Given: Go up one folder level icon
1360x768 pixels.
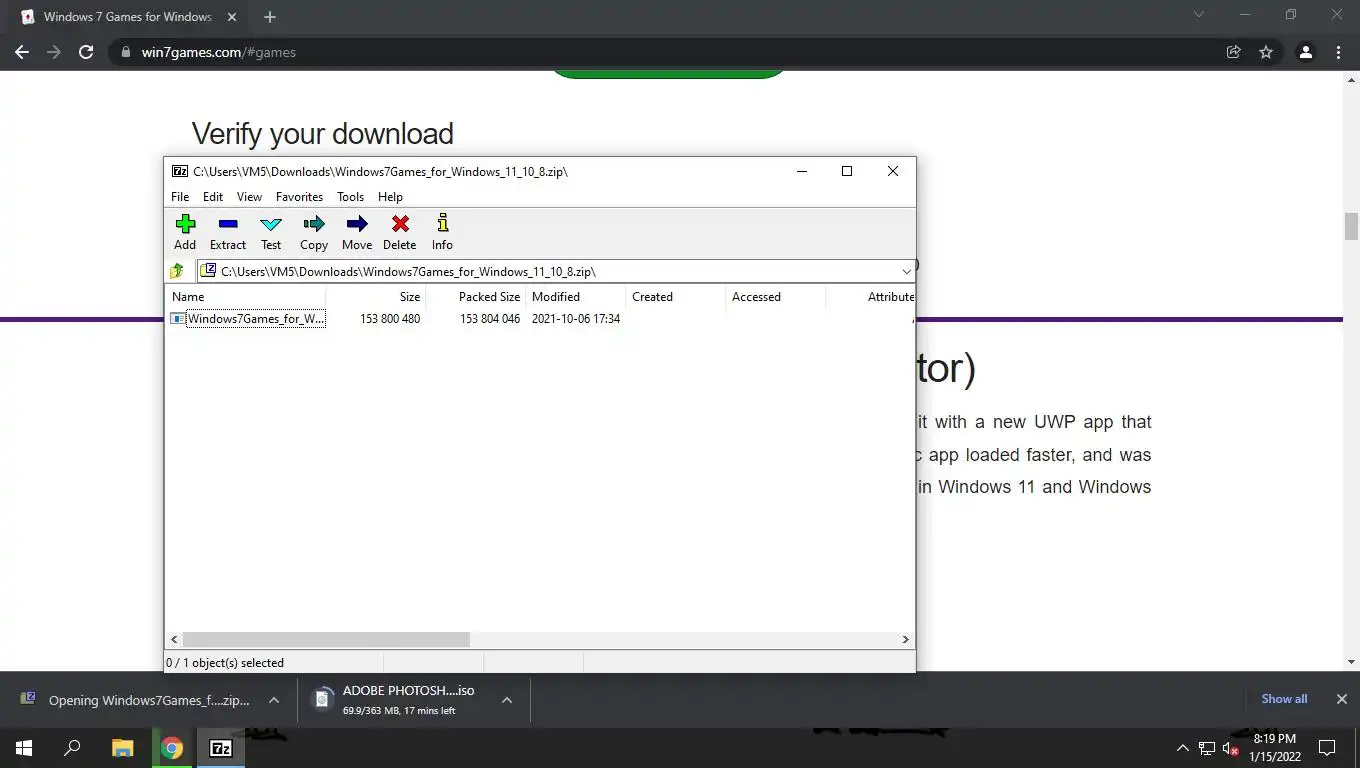Looking at the screenshot, I should click(x=178, y=271).
